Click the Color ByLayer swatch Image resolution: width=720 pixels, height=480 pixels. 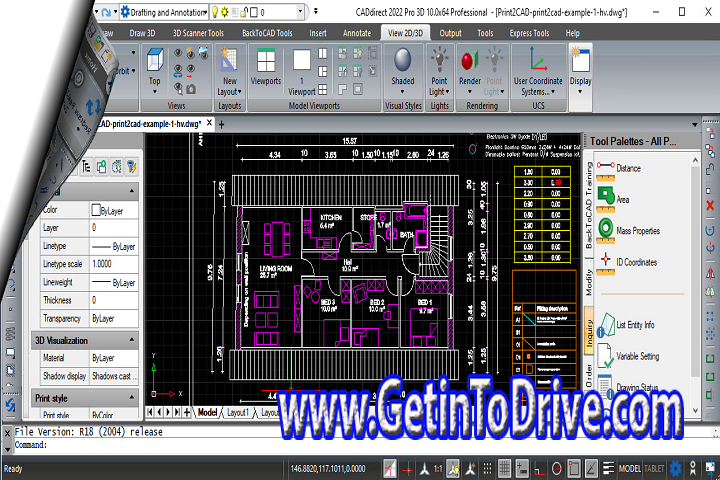[x=96, y=210]
